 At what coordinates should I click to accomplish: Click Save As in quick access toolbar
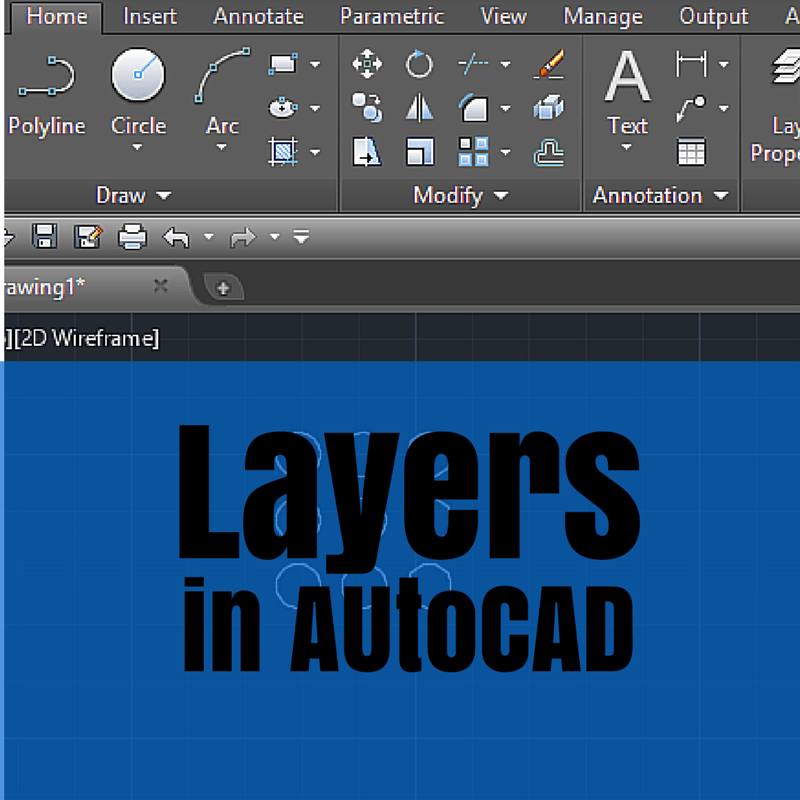point(88,236)
